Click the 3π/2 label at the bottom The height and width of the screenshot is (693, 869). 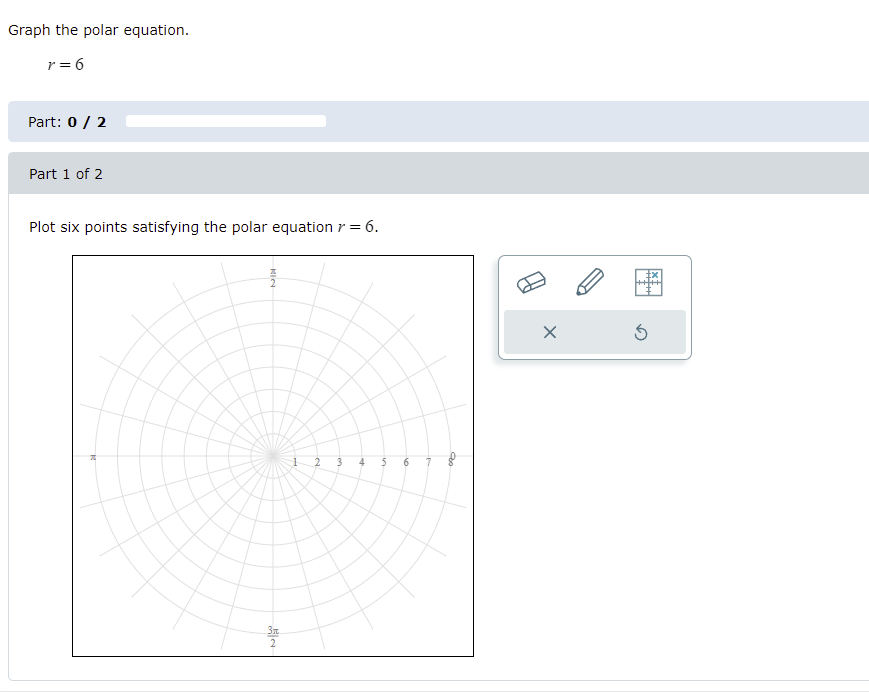click(272, 634)
